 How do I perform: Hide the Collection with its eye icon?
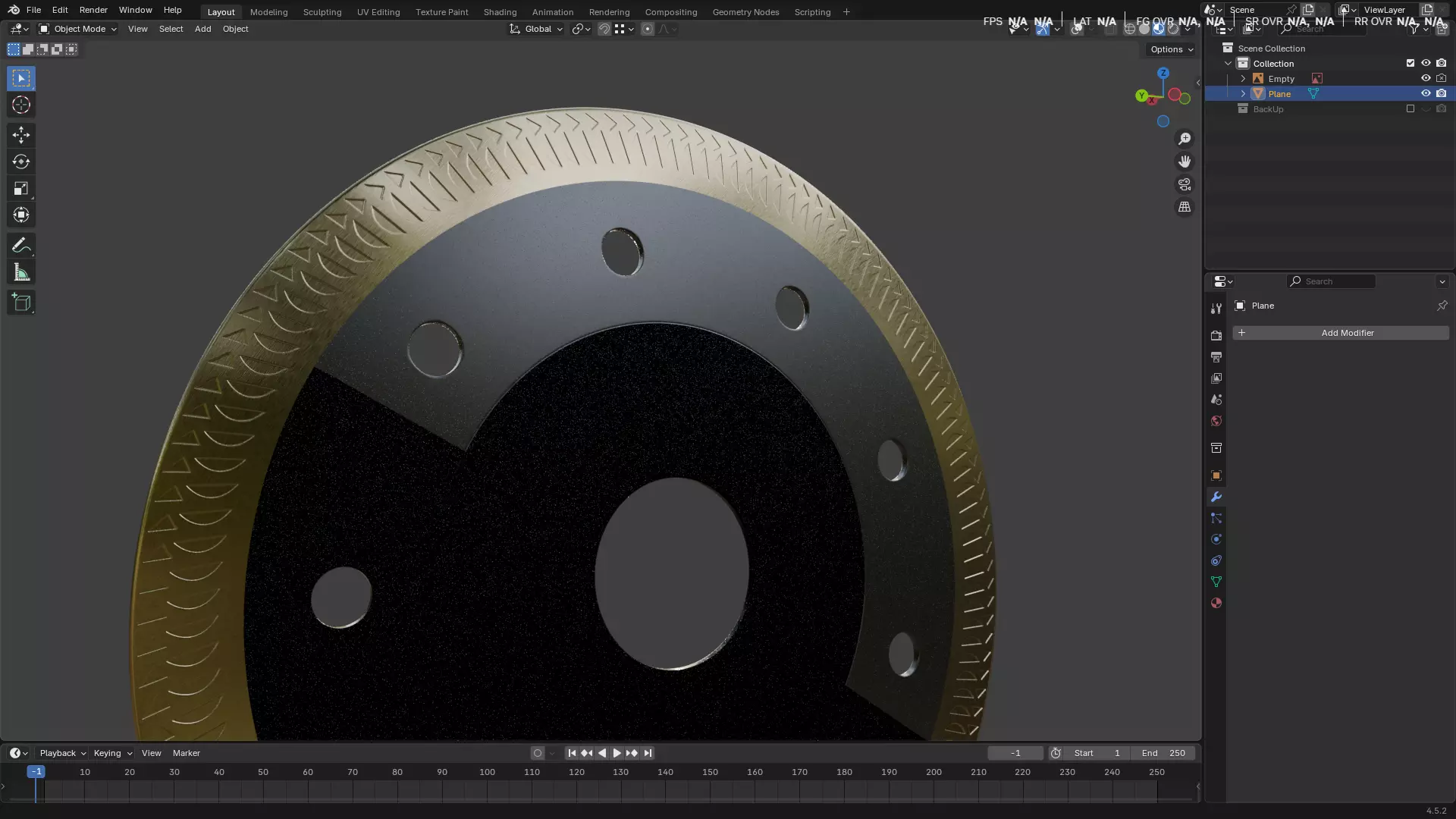coord(1426,63)
